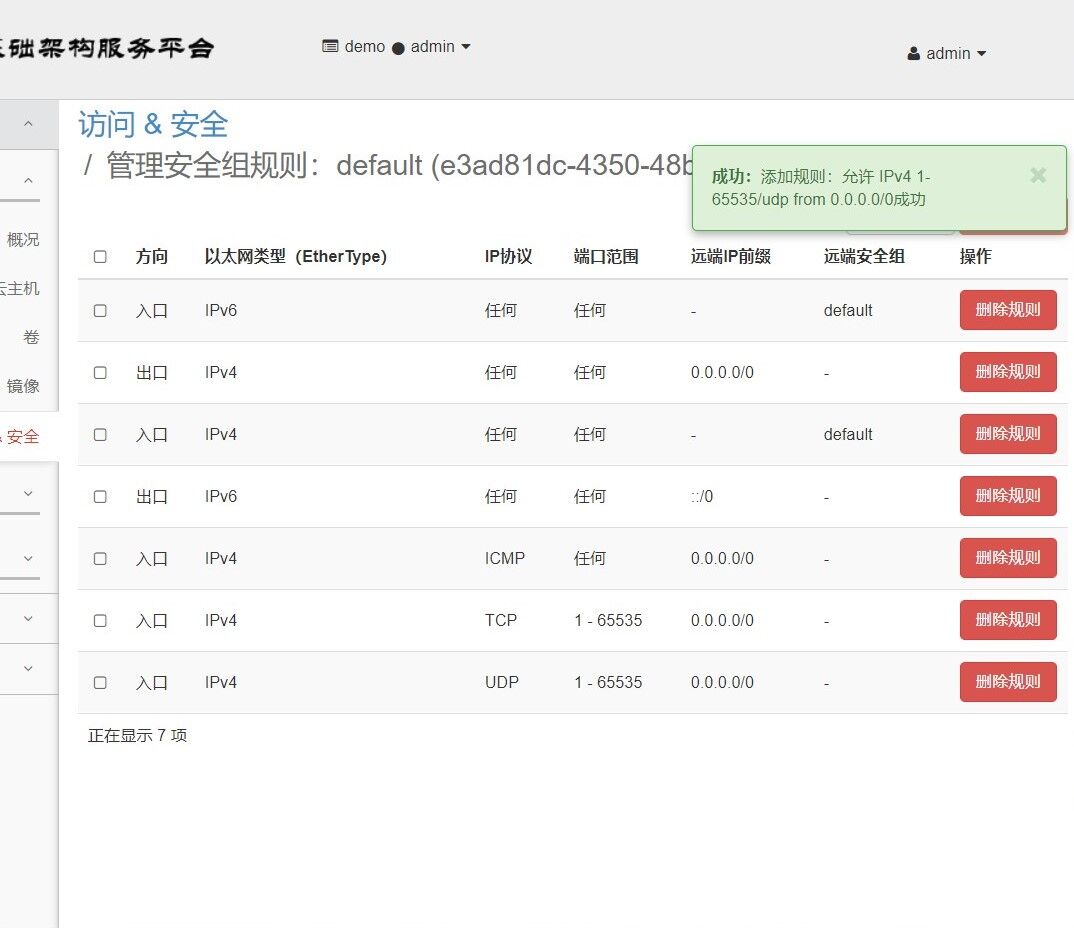Check the 出口 IPv6 ::/0 rule checkbox
Viewport: 1074px width, 928px height.
coord(100,497)
